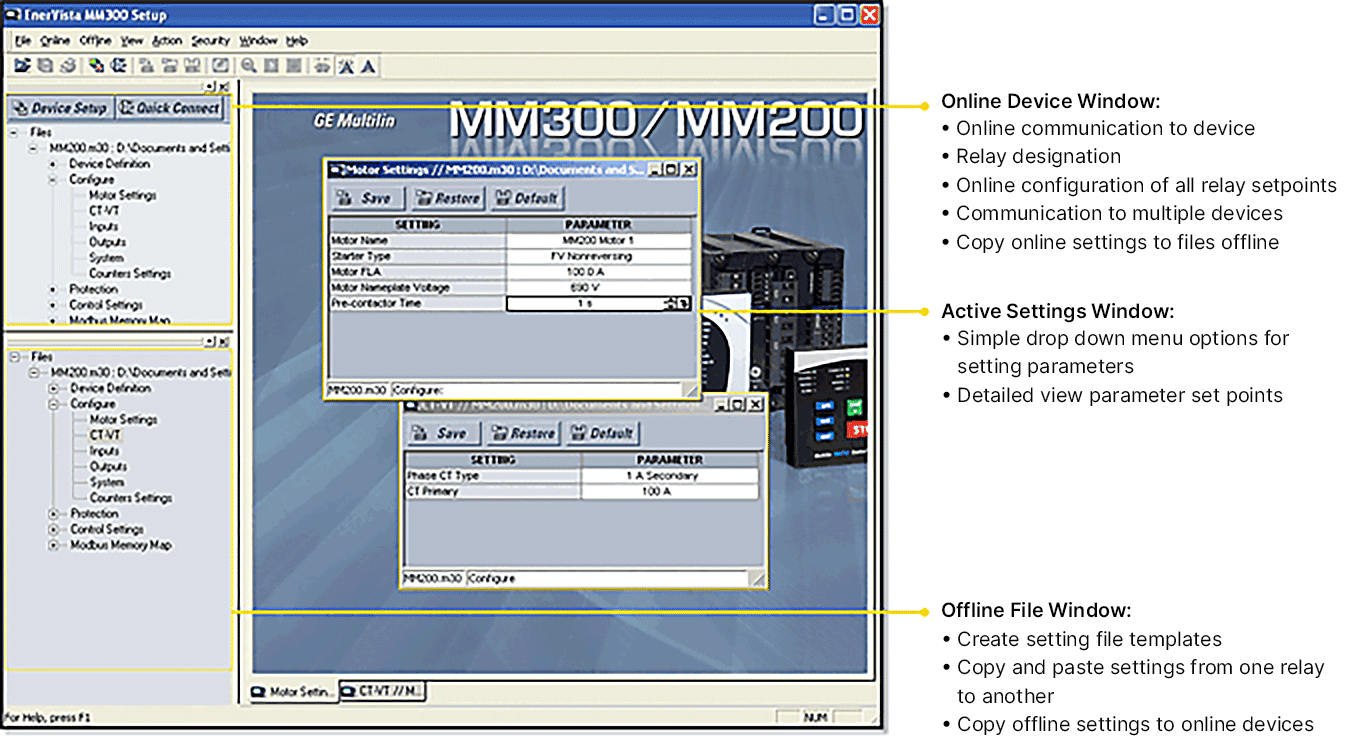Image resolution: width=1354 pixels, height=746 pixels.
Task: Click the 1 A Secondary phase CT cell
Action: 670,476
